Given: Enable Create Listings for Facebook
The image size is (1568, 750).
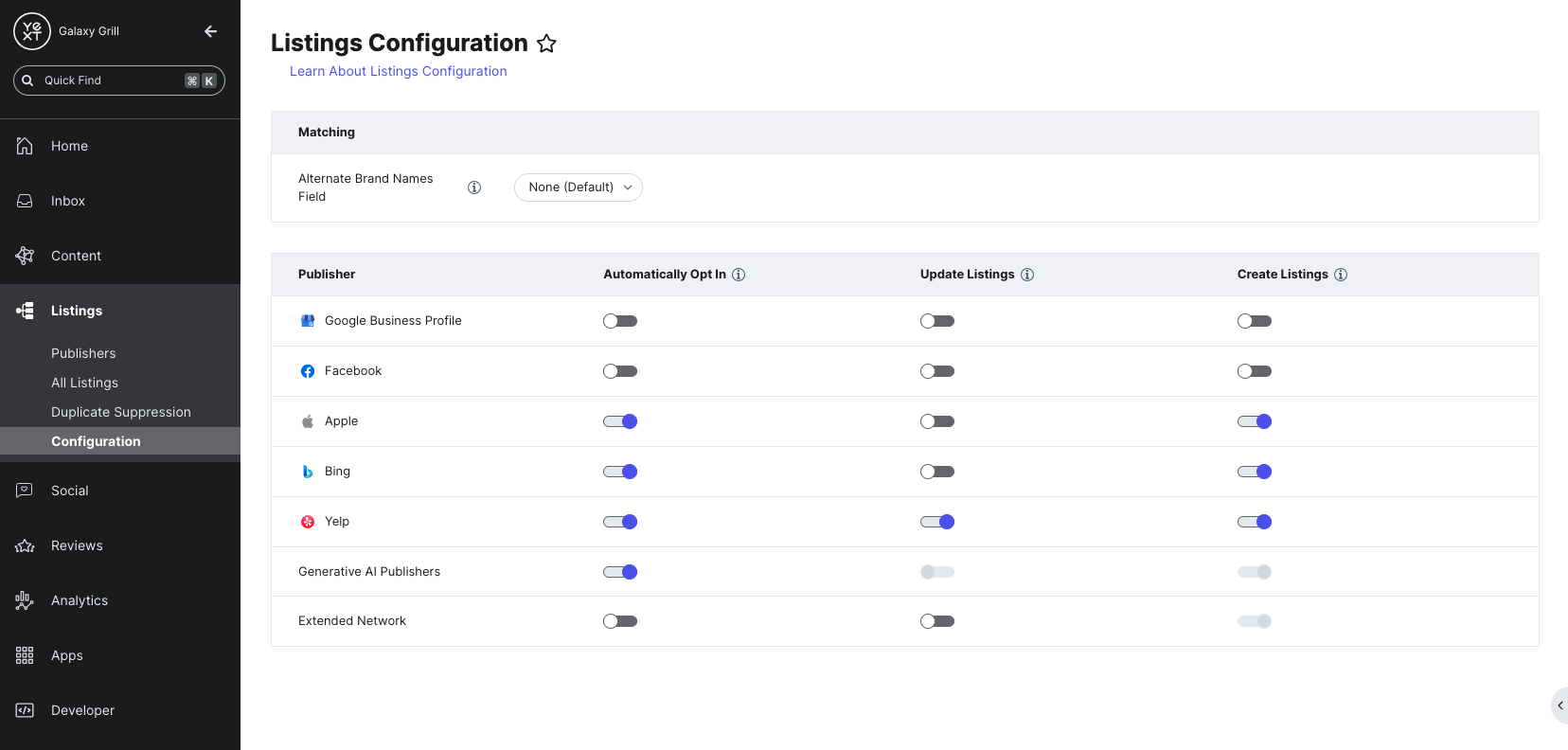Looking at the screenshot, I should pos(1255,371).
